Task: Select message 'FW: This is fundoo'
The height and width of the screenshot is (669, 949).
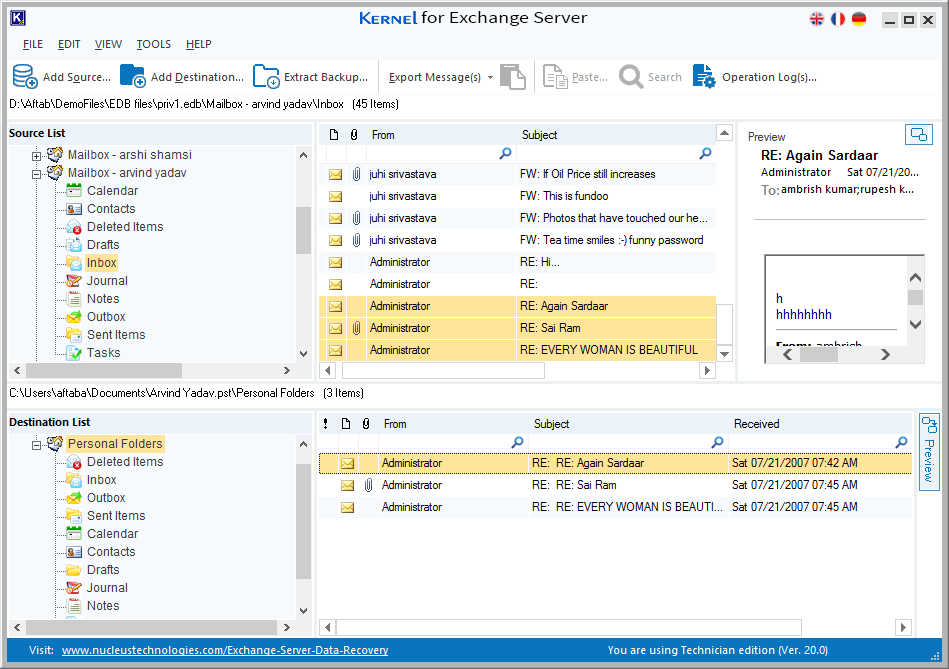Action: (517, 196)
